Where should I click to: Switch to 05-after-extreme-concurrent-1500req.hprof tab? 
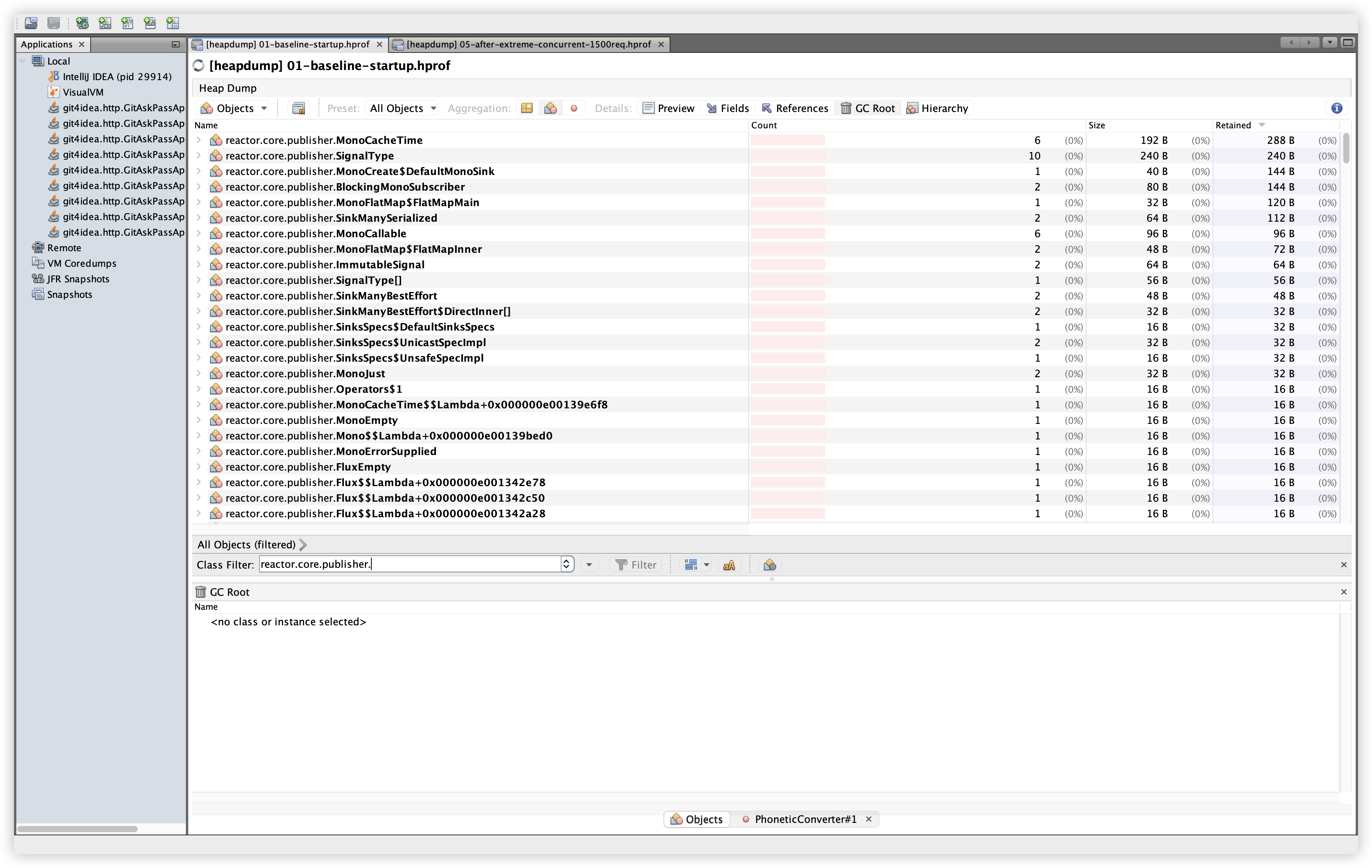click(x=528, y=44)
